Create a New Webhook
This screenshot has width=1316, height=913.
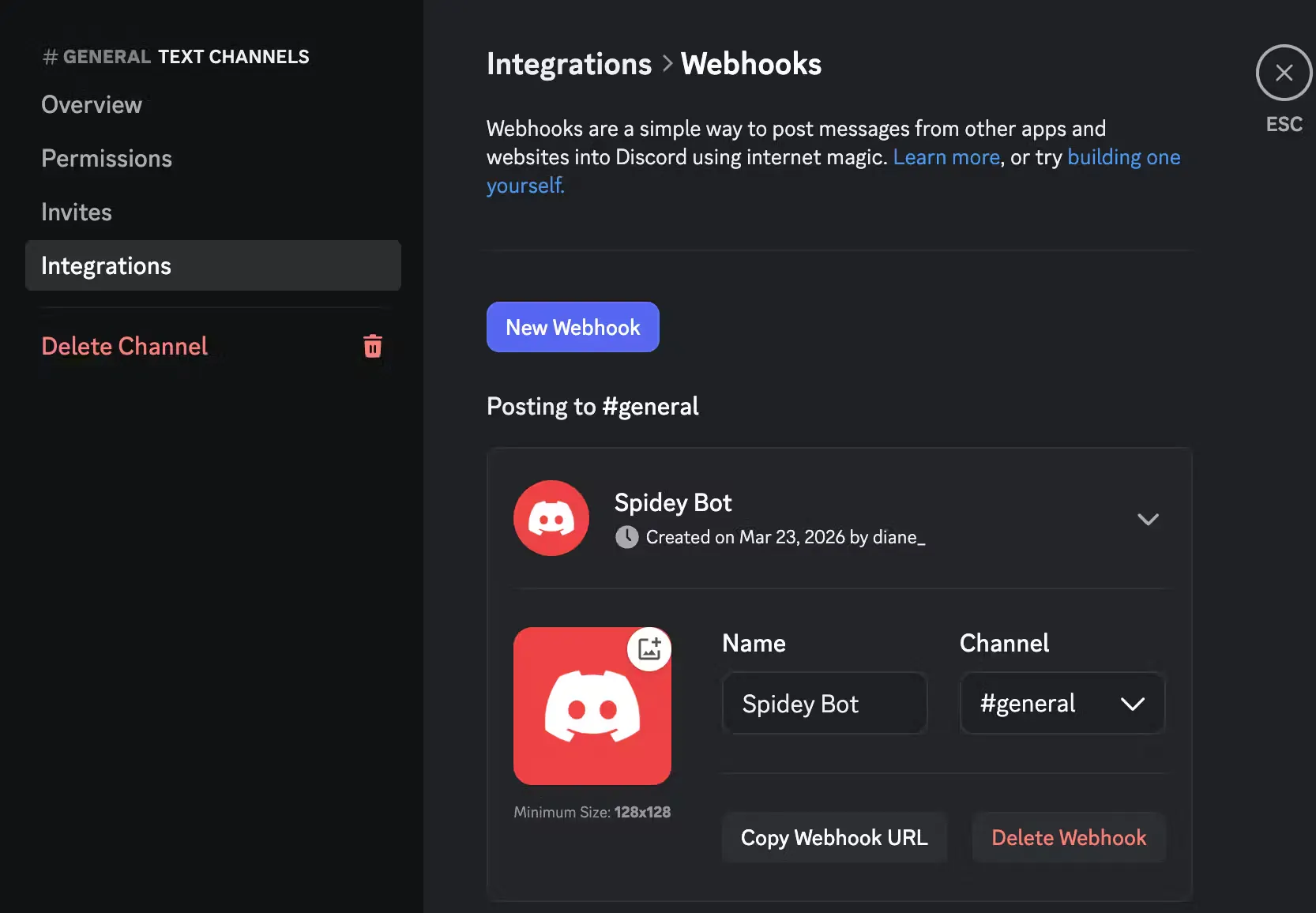pos(573,327)
